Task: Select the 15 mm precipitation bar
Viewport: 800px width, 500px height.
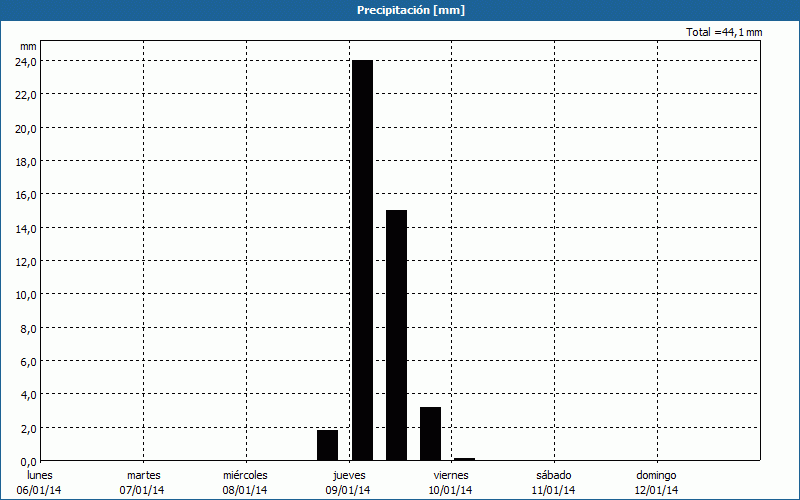Action: 396,335
